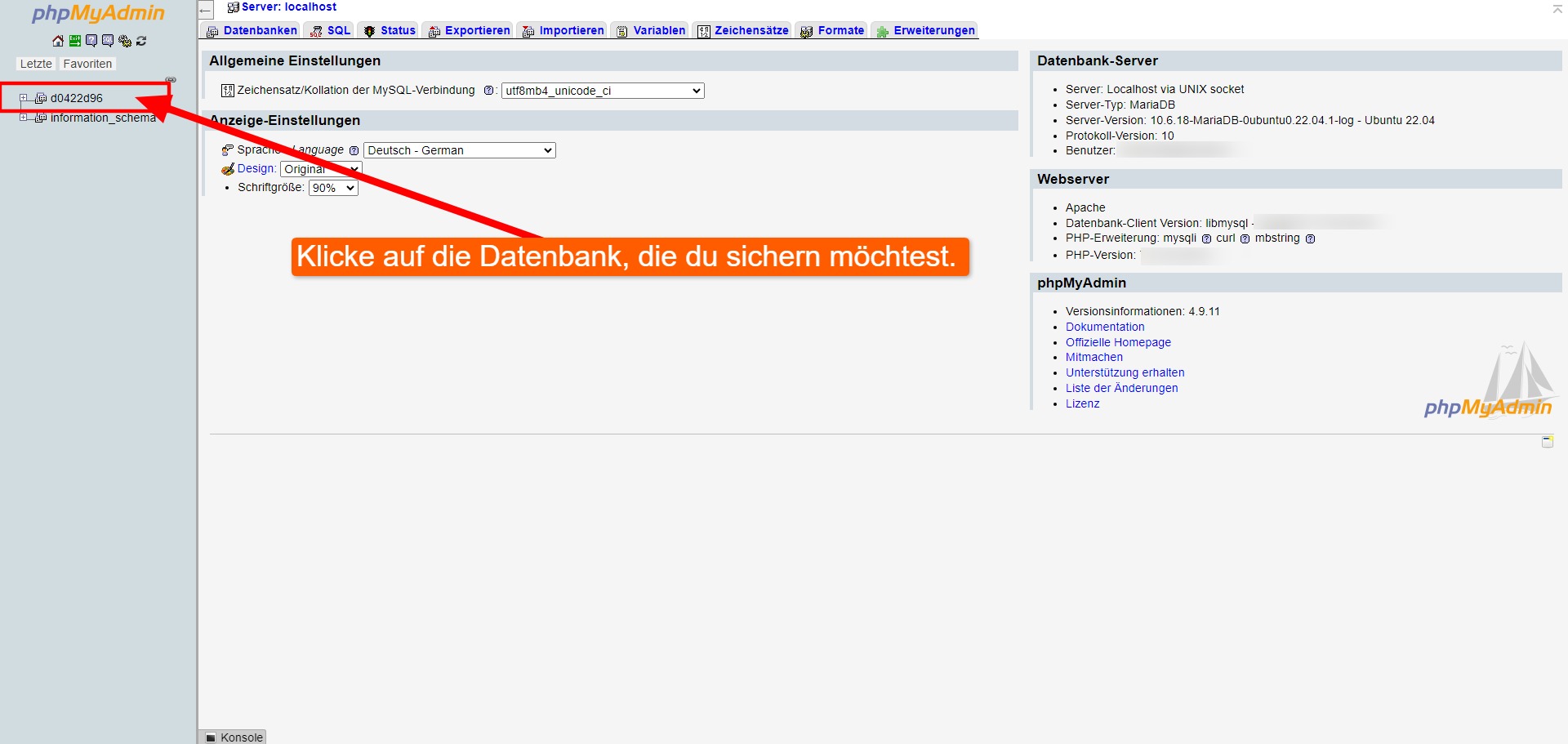
Task: Click the yellow note icon below the phpMyAdmin panel
Action: point(1547,441)
